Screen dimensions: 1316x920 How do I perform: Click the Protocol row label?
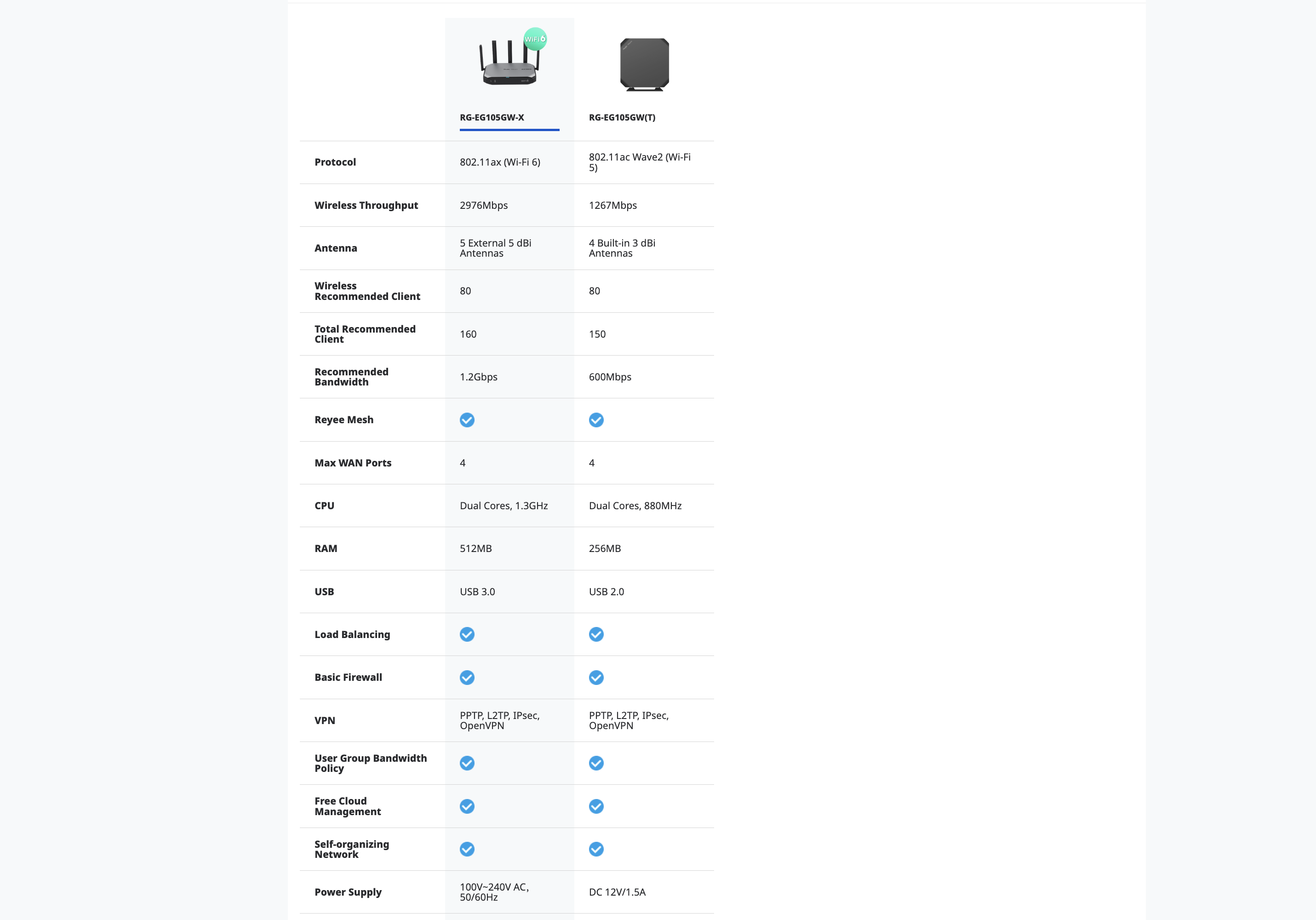[x=335, y=162]
